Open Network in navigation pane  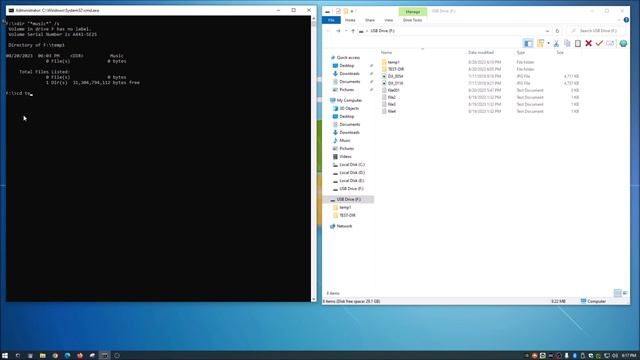(344, 226)
